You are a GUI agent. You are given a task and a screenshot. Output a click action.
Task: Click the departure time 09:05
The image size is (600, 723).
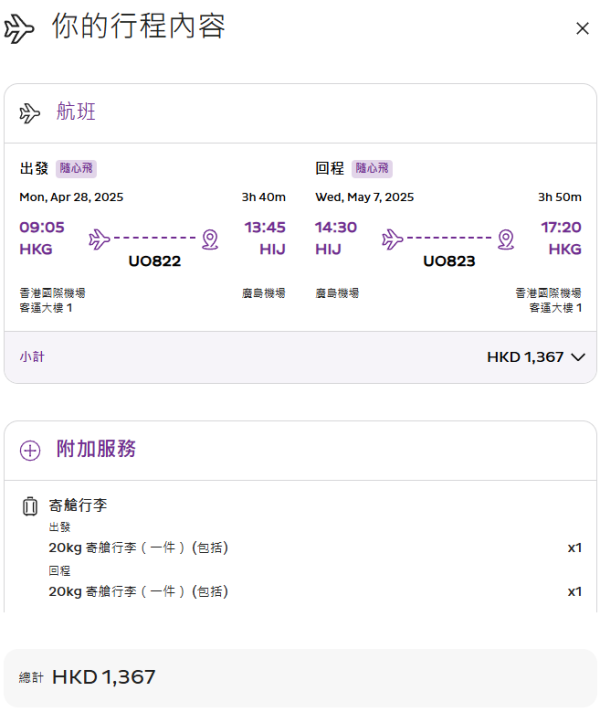tap(42, 227)
